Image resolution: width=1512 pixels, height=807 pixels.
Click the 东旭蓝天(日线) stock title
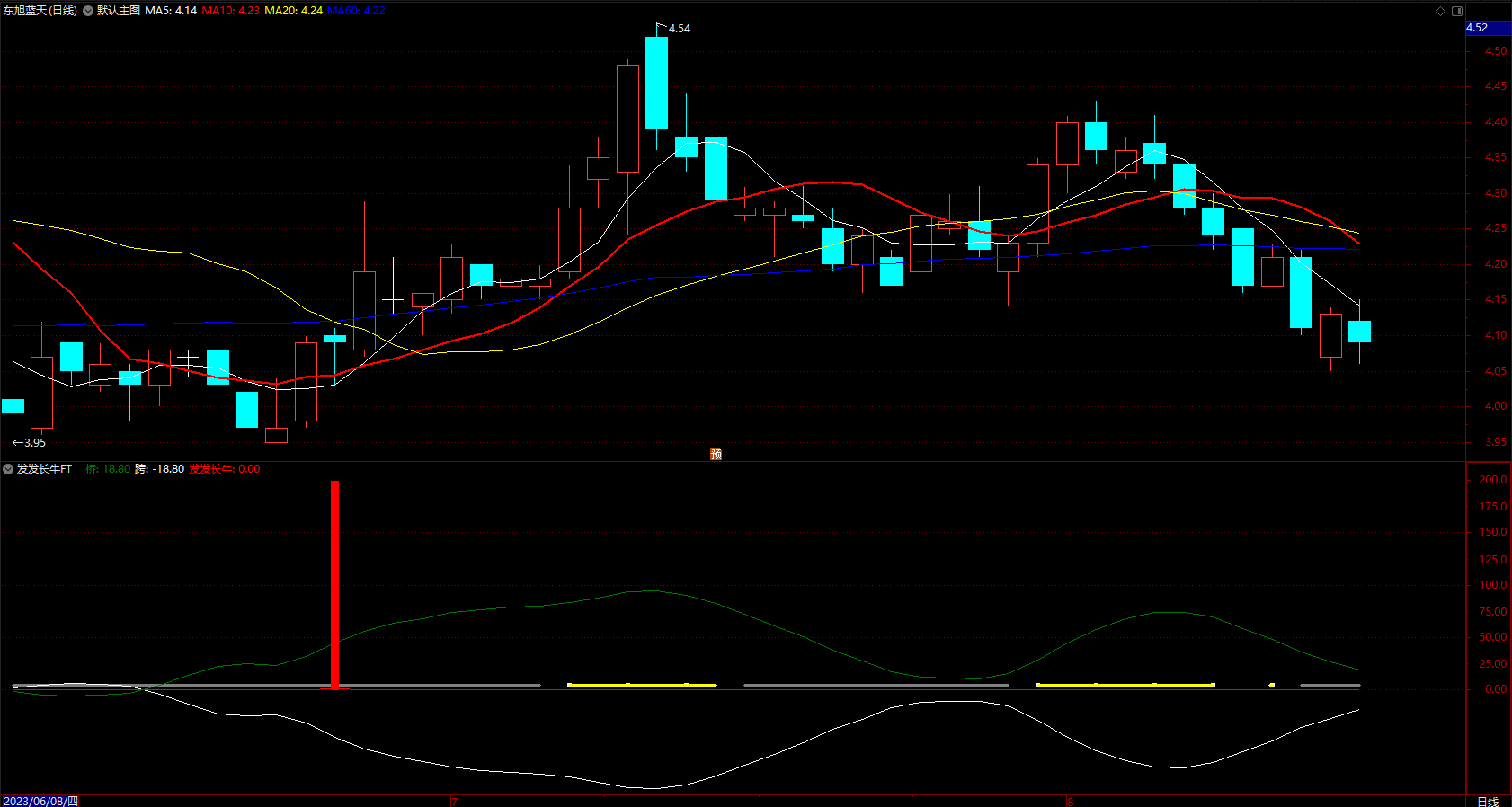click(40, 11)
